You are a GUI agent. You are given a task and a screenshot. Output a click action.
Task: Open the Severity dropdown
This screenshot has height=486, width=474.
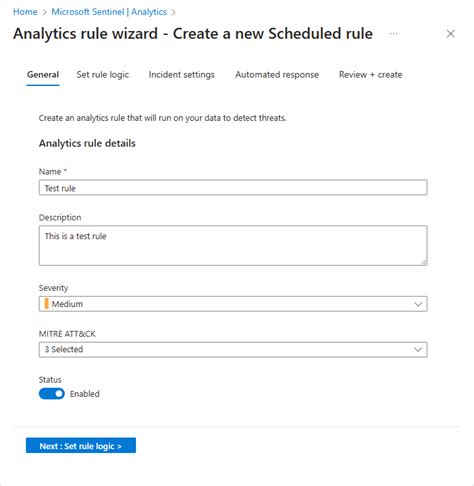[x=233, y=304]
